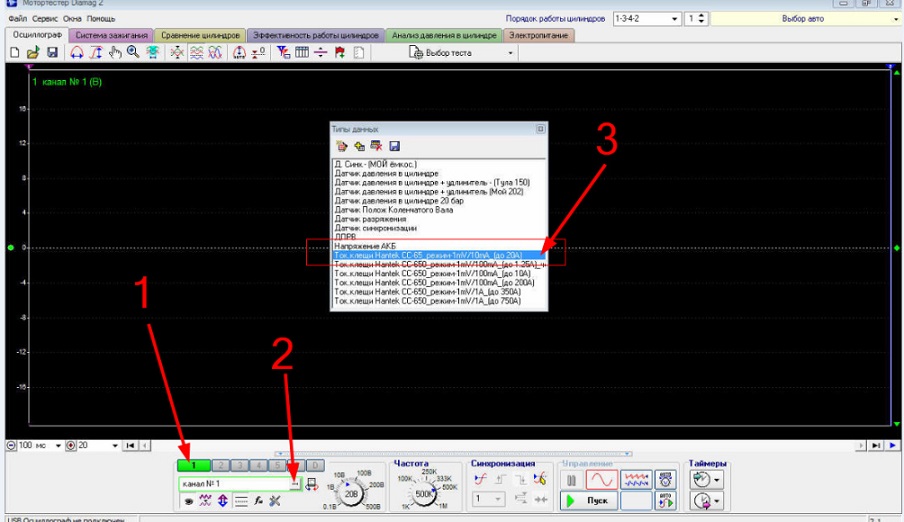
Task: Toggle the eye visibility icon for channel
Action: point(189,501)
